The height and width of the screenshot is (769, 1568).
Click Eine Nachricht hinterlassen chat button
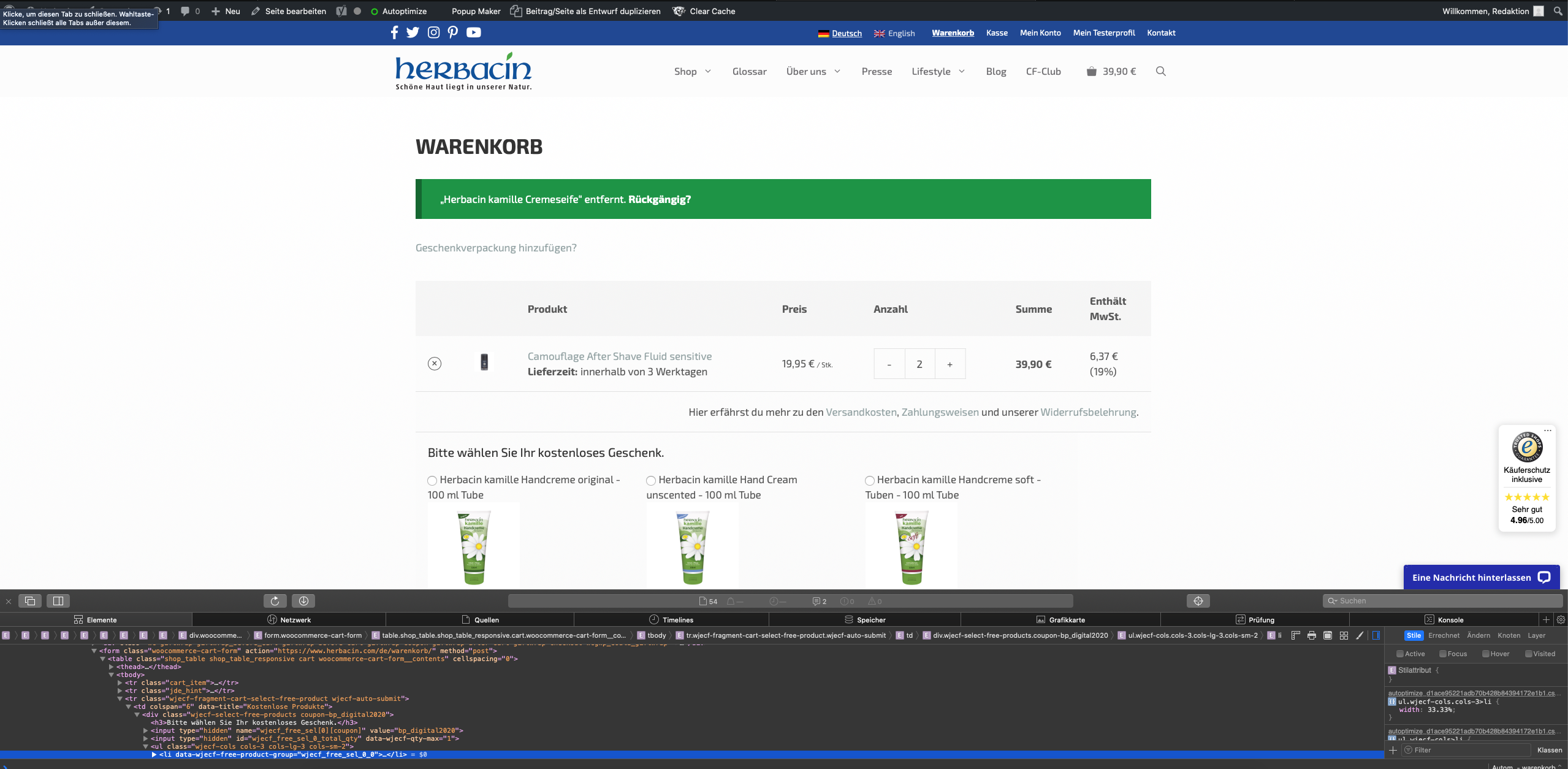[x=1481, y=578]
